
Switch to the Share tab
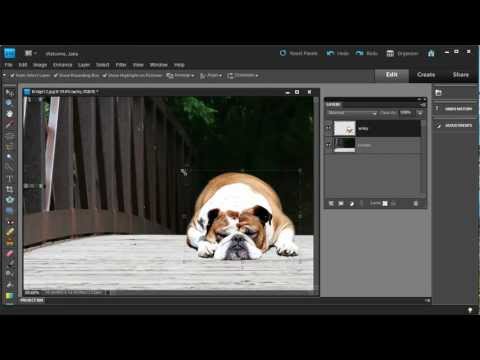[x=461, y=75]
